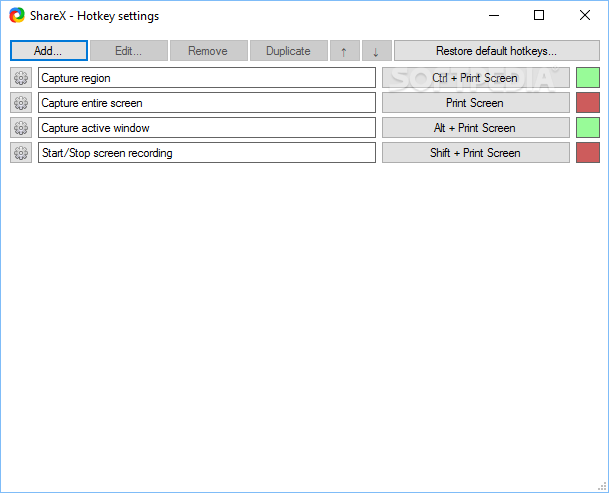The width and height of the screenshot is (609, 493).
Task: Click red status swatch for Start/Stop screen recording
Action: point(588,153)
